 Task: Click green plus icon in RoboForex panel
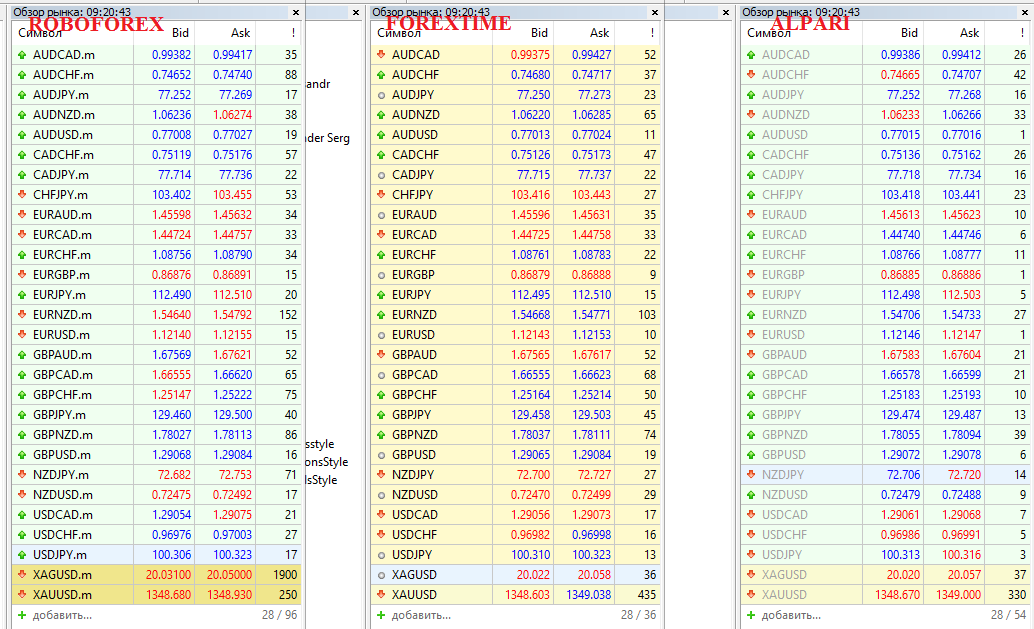pos(22,615)
